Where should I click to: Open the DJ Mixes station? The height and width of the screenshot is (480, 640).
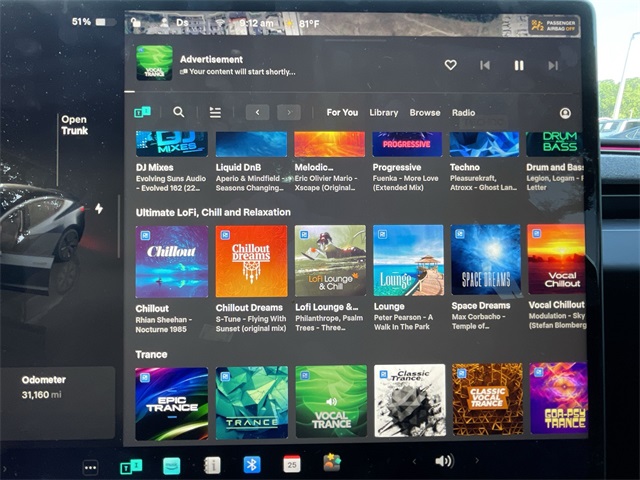[171, 144]
